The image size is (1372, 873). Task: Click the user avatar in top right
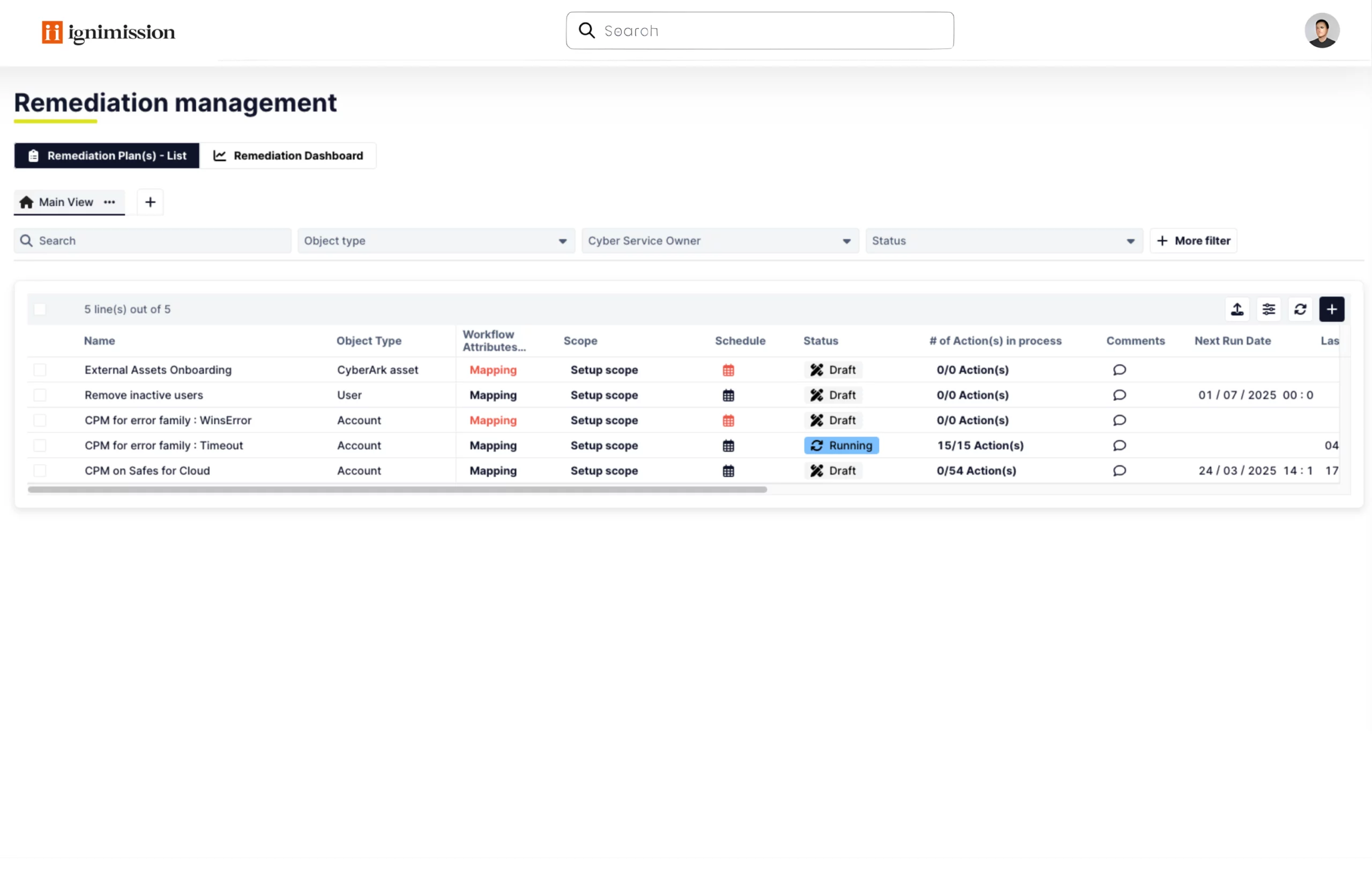pos(1322,31)
